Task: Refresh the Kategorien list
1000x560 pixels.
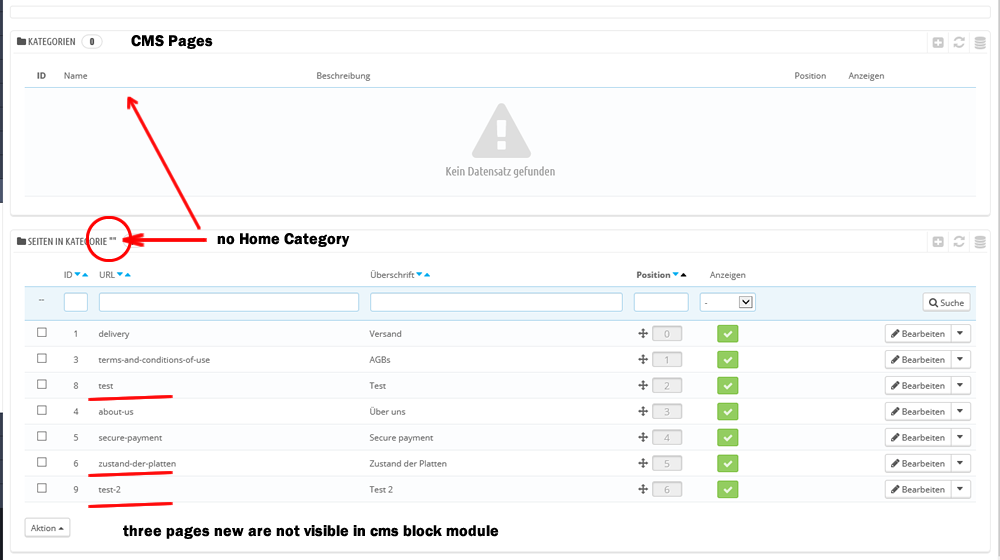Action: pyautogui.click(x=959, y=43)
